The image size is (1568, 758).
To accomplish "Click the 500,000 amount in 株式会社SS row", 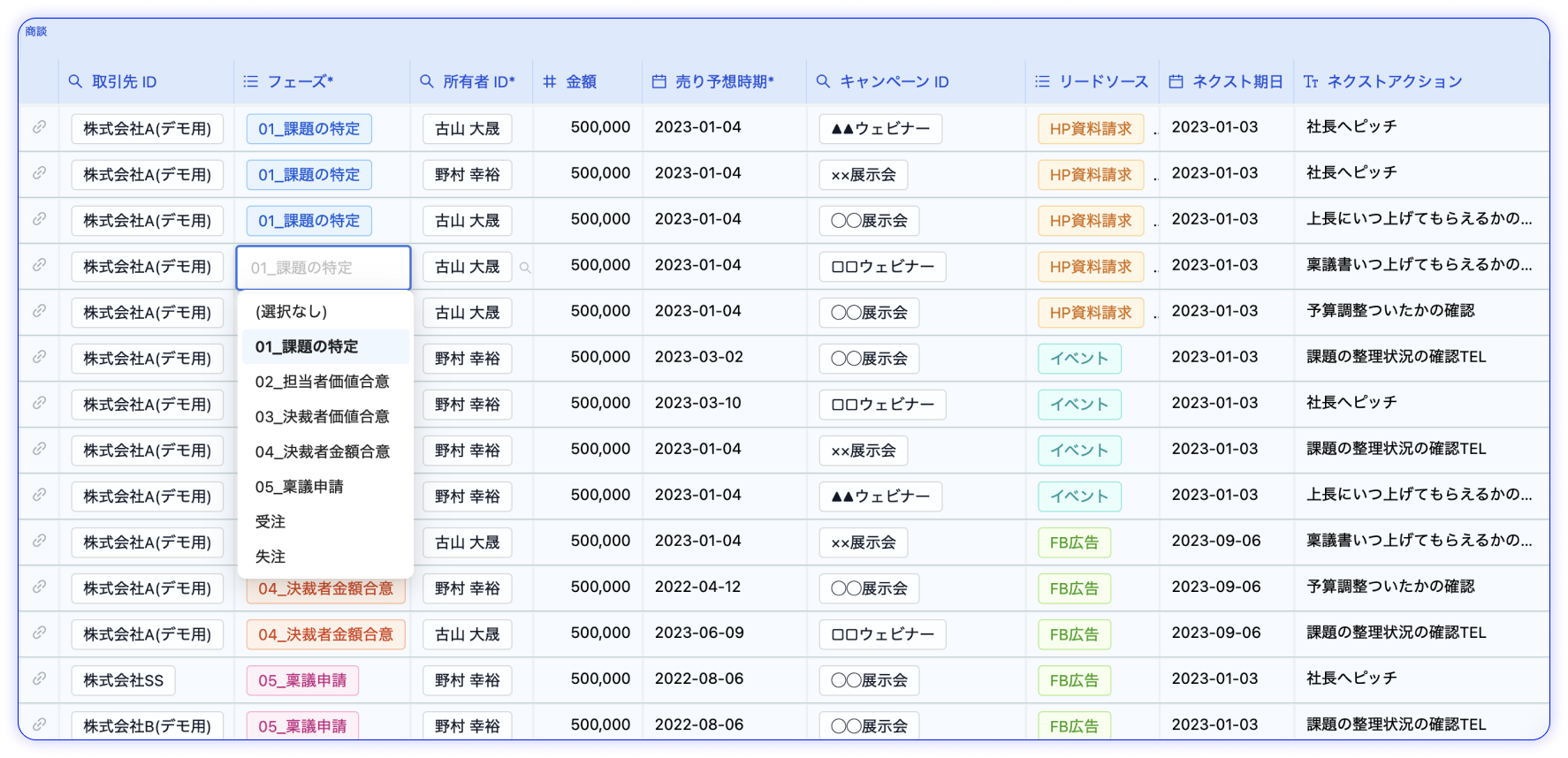I will click(601, 678).
